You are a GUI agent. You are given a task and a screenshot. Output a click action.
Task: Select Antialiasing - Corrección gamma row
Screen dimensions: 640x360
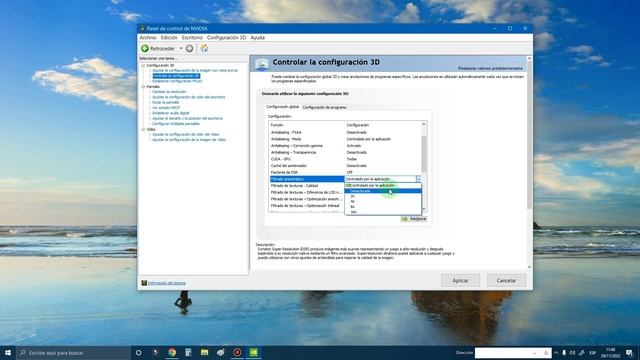pos(345,146)
